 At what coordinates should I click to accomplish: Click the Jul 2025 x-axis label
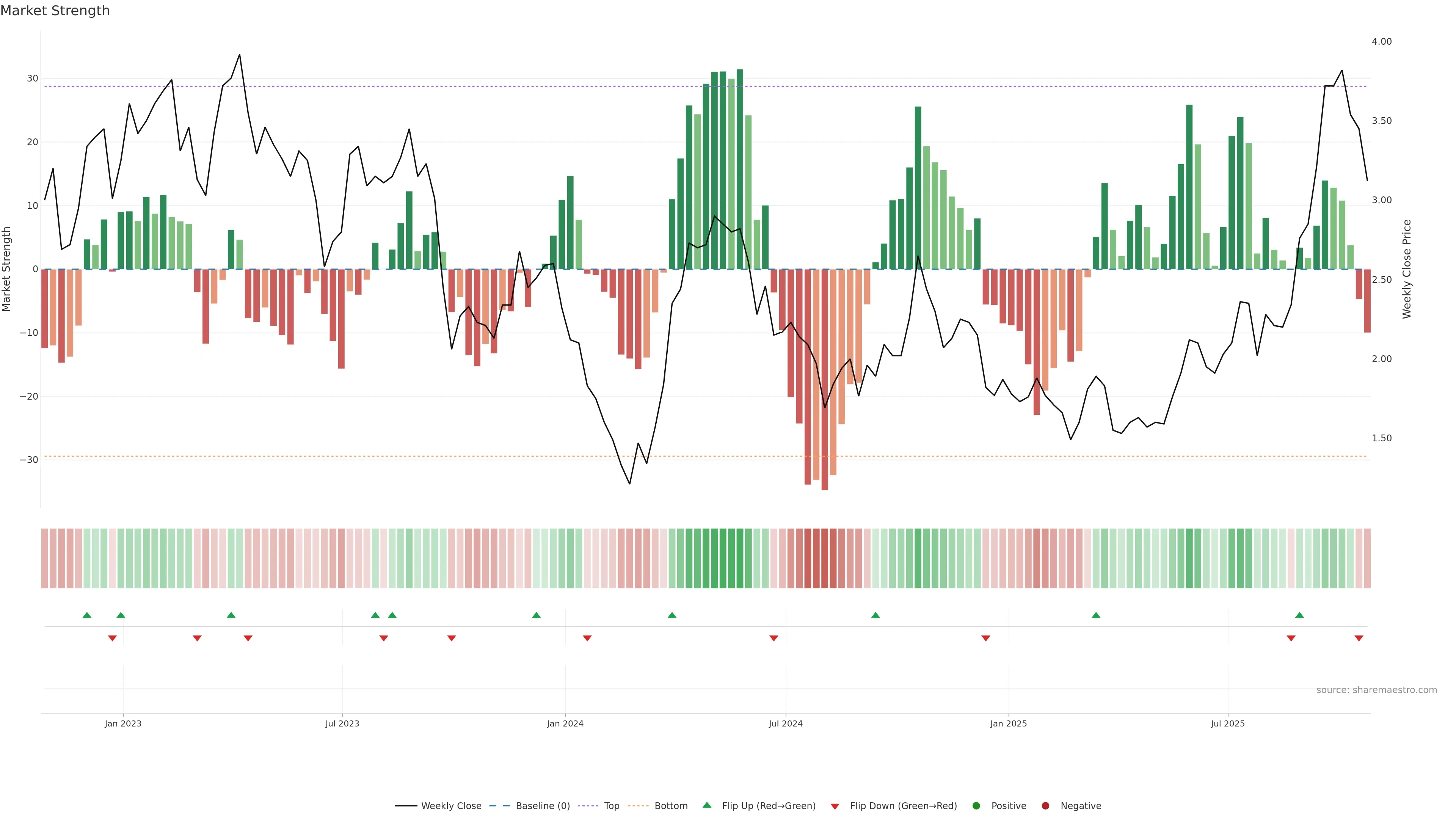pyautogui.click(x=1227, y=723)
